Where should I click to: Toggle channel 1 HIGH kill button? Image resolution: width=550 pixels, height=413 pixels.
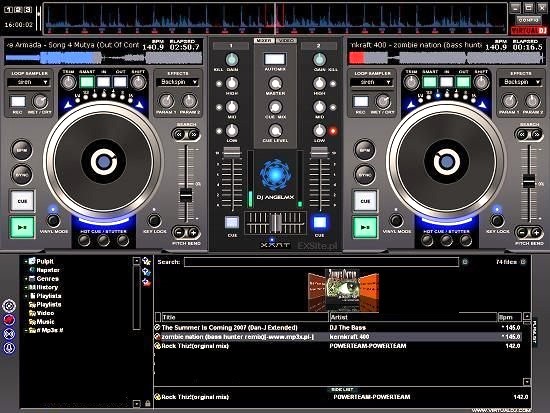[x=219, y=84]
